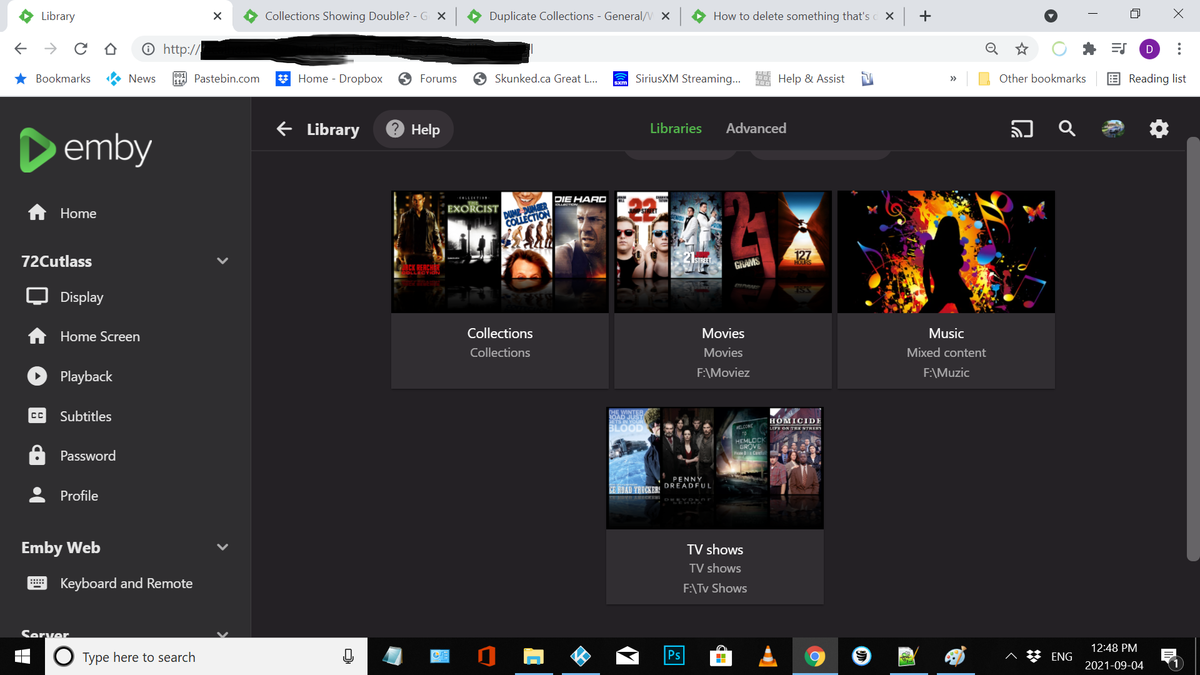
Task: Open the Reading list
Action: tap(1147, 79)
